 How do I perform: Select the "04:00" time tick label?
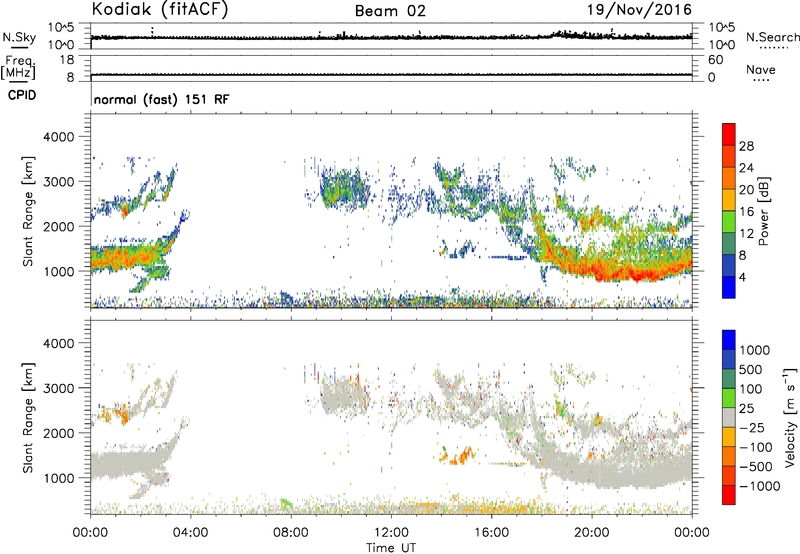pyautogui.click(x=190, y=533)
